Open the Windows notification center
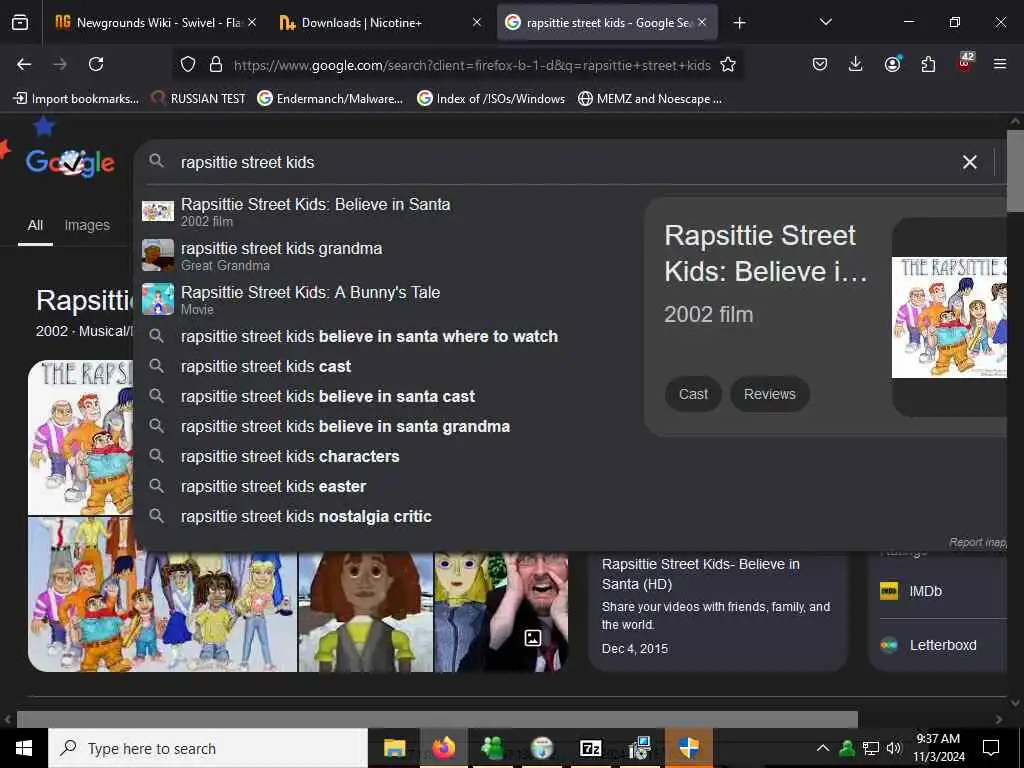Viewport: 1024px width, 768px height. pyautogui.click(x=991, y=748)
